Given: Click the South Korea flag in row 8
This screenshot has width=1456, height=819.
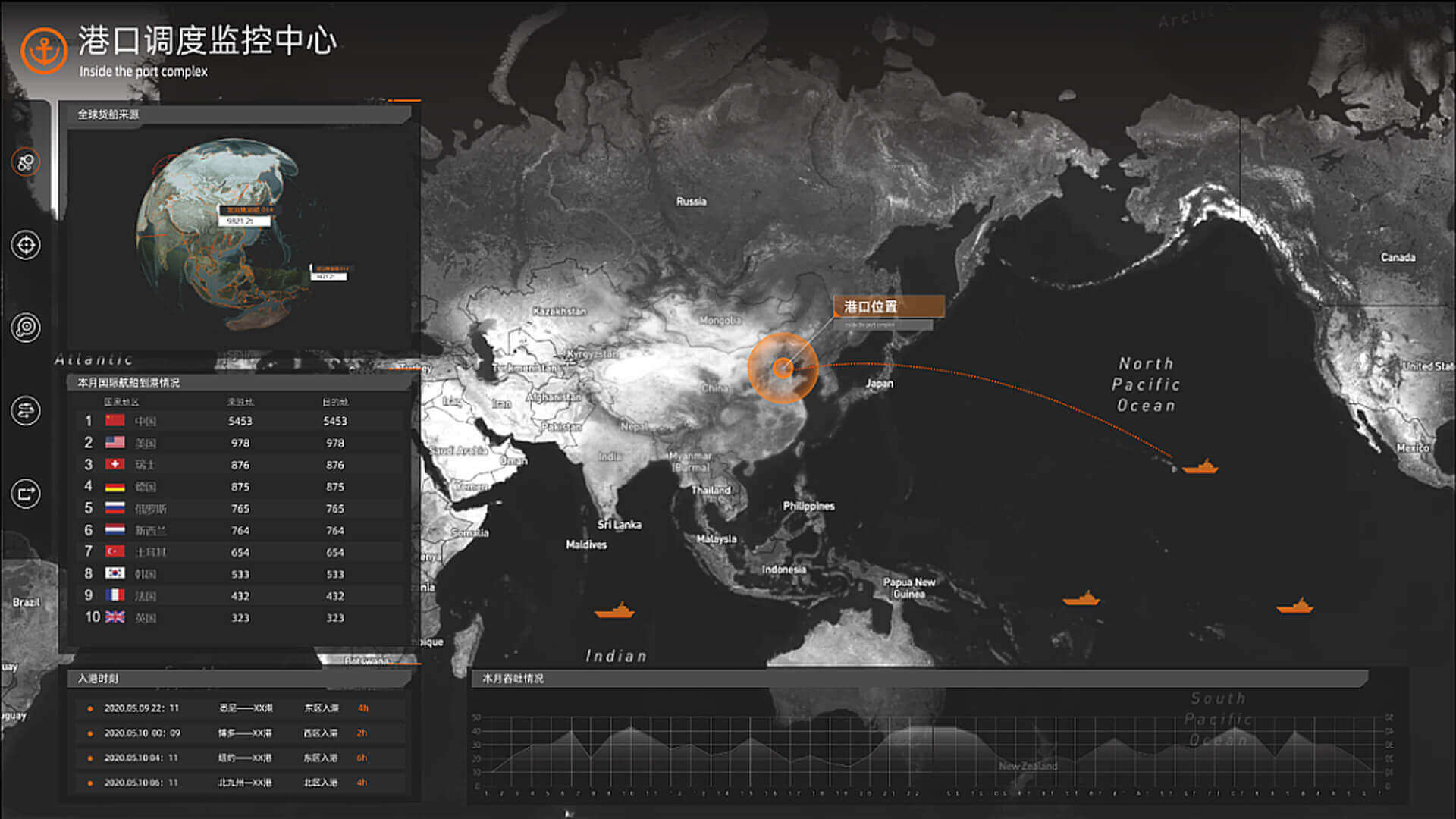Looking at the screenshot, I should 115,573.
